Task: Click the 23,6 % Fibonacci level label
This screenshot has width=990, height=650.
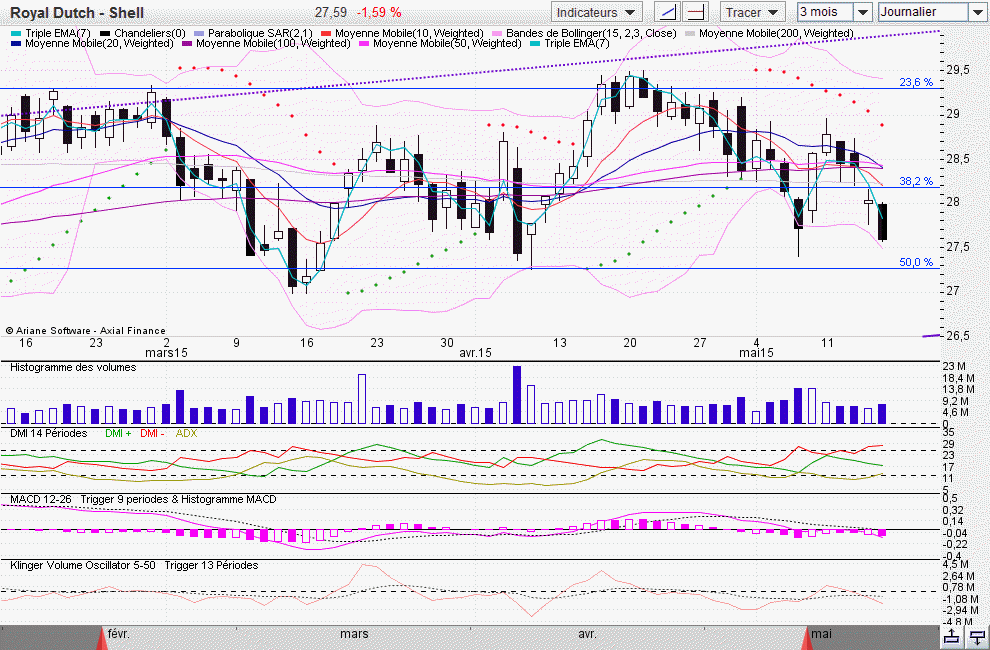Action: point(916,82)
